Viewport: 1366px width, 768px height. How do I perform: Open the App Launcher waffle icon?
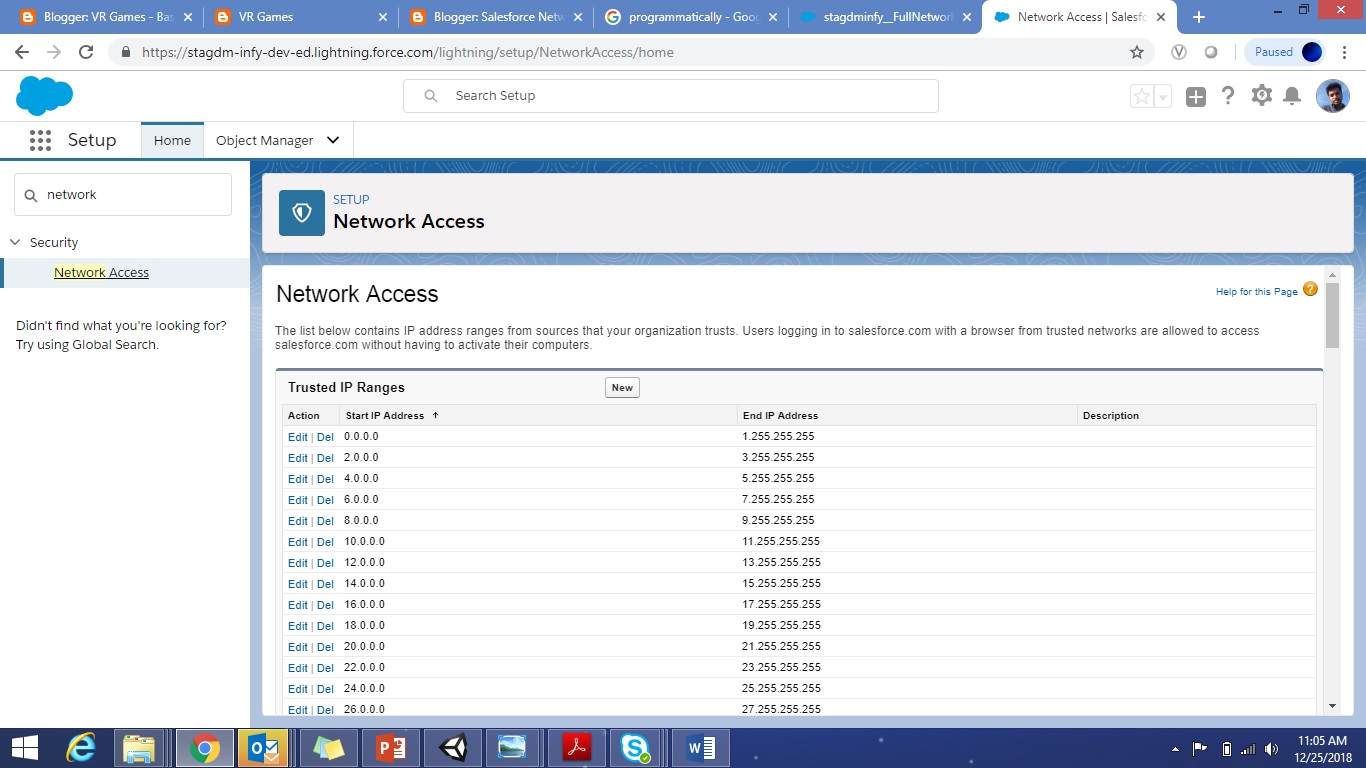pos(40,140)
